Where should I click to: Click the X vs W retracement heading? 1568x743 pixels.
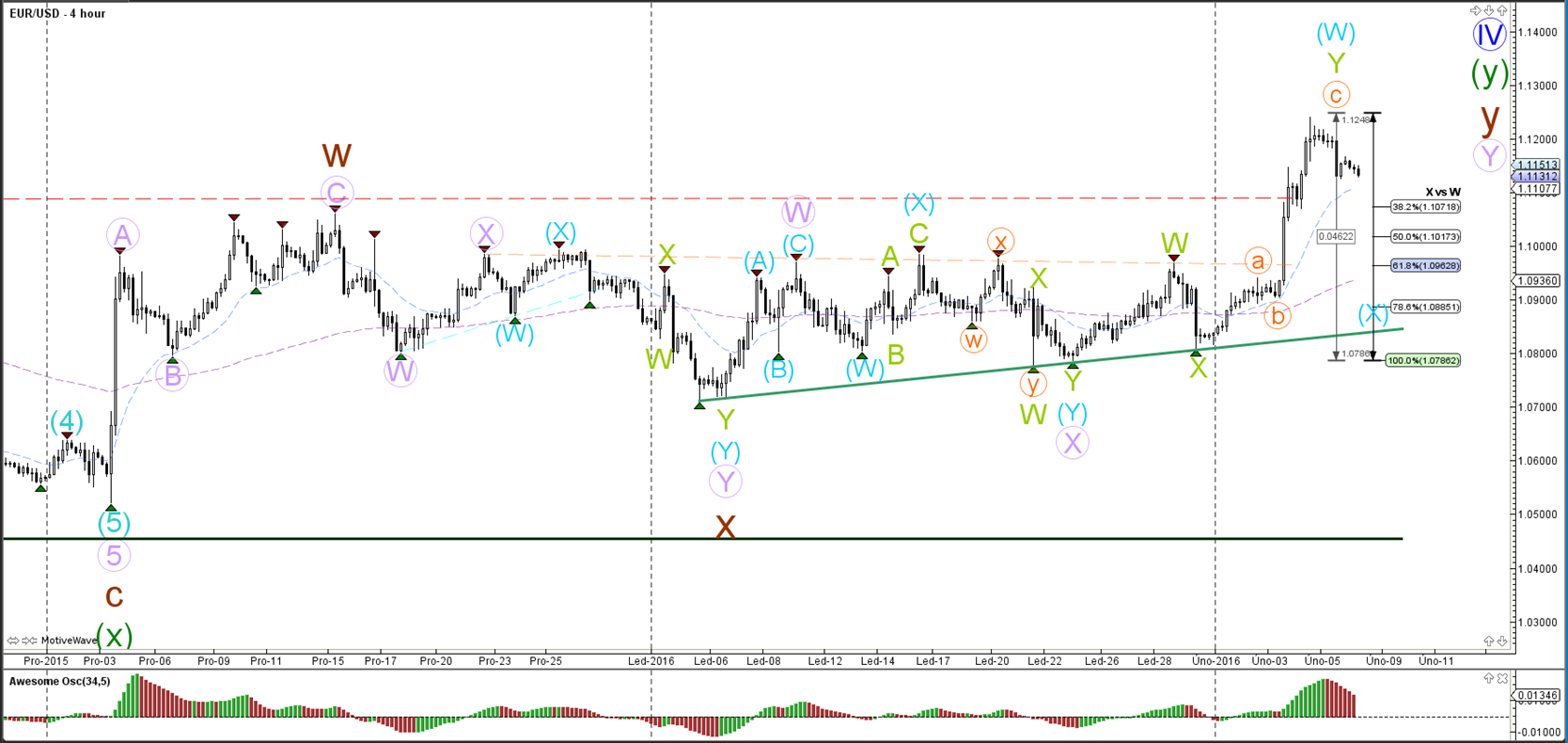coord(1443,192)
